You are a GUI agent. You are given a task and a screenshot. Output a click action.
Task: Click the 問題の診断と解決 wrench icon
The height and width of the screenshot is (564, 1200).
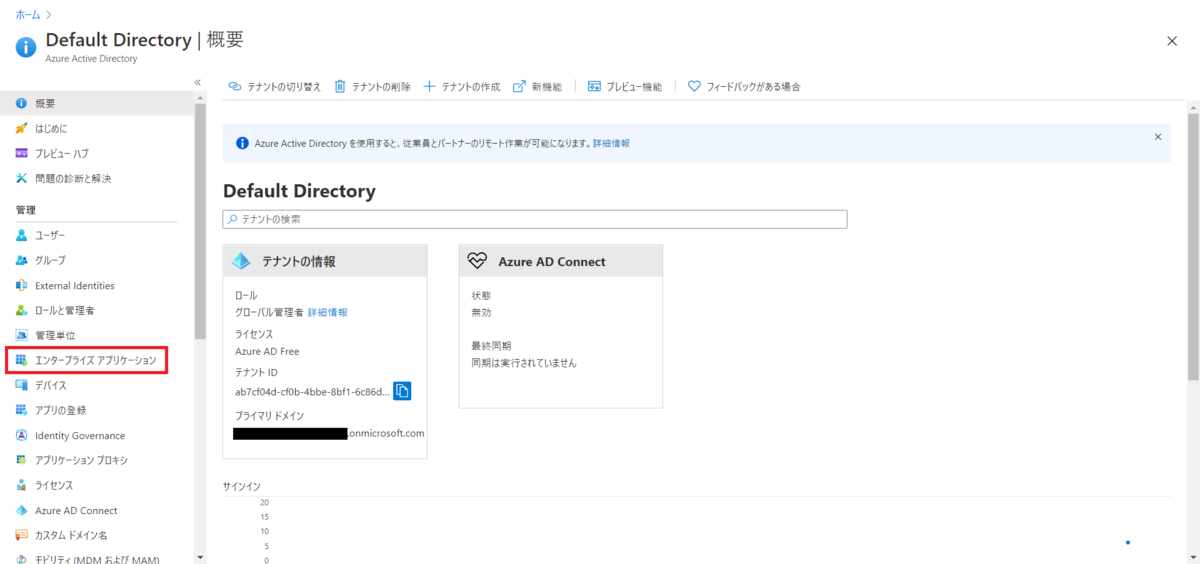point(22,179)
